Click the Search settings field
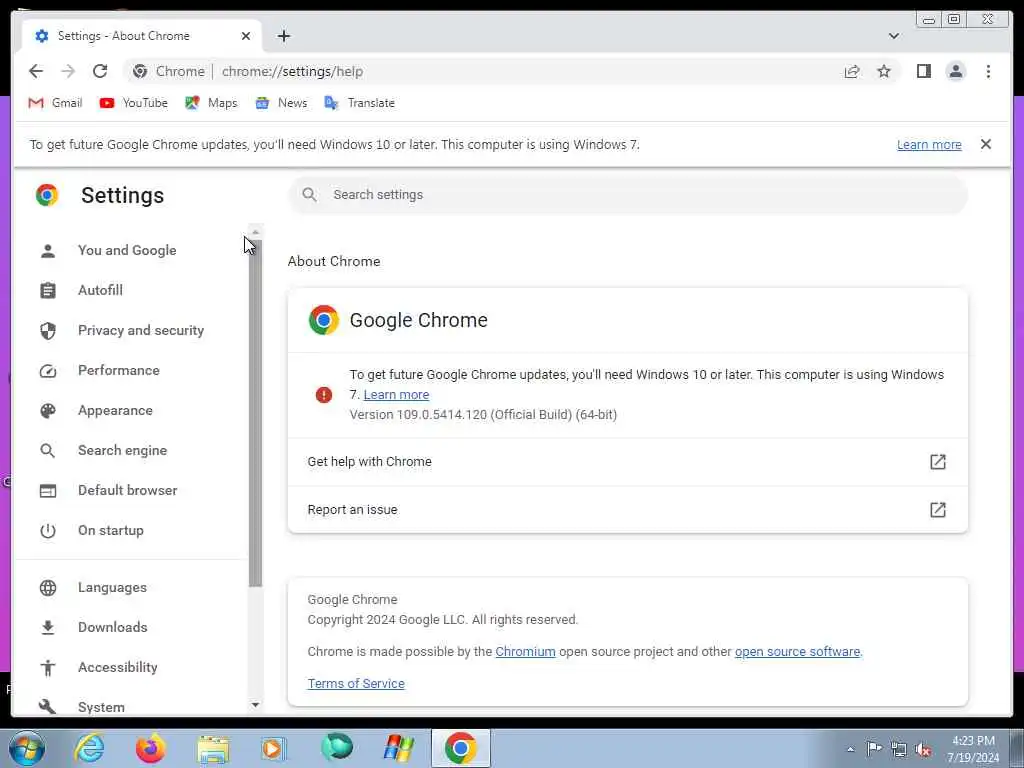This screenshot has width=1024, height=768. point(628,195)
